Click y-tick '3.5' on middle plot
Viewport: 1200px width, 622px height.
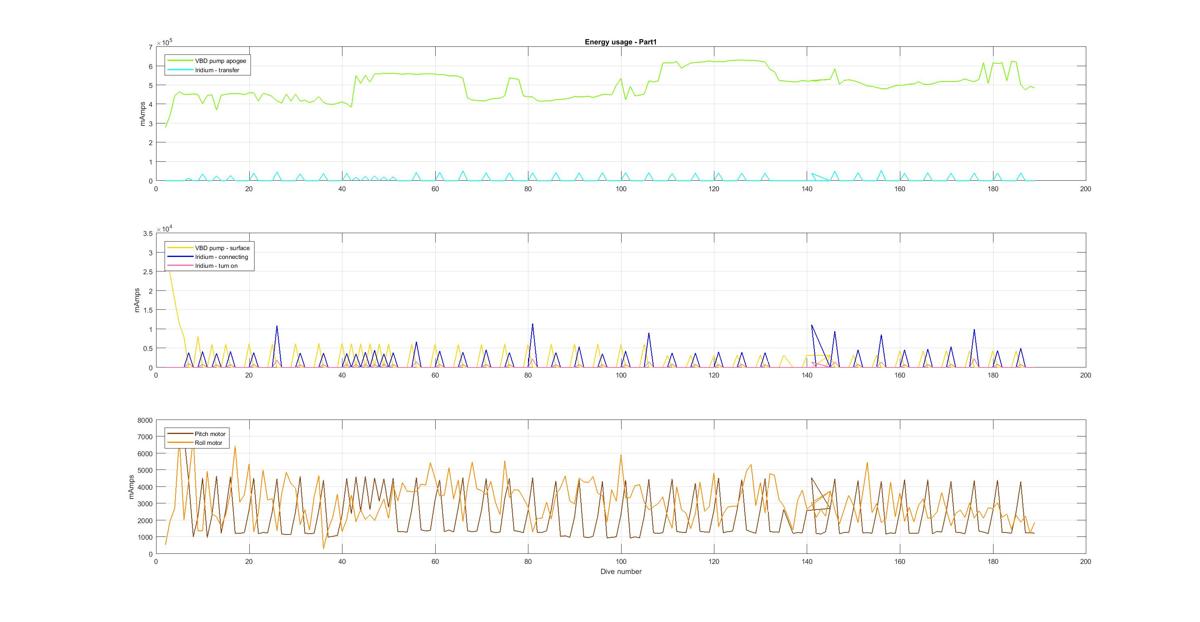146,233
